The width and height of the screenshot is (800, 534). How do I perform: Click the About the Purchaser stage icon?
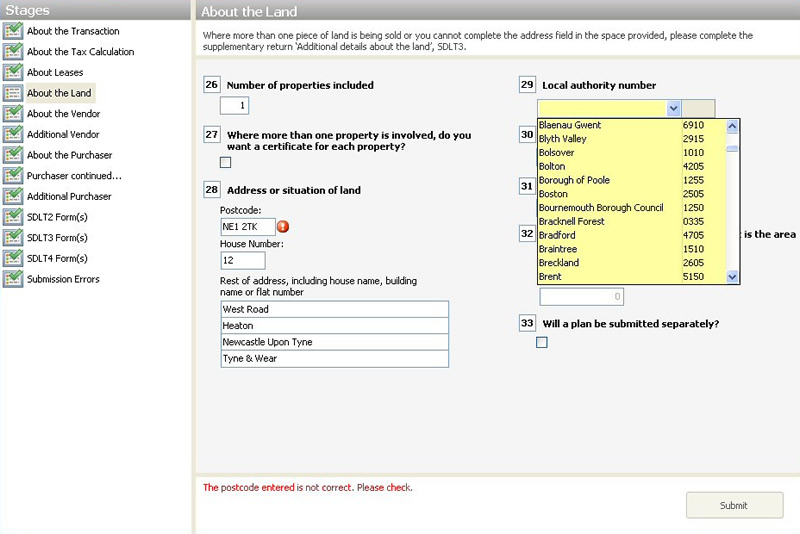point(13,155)
